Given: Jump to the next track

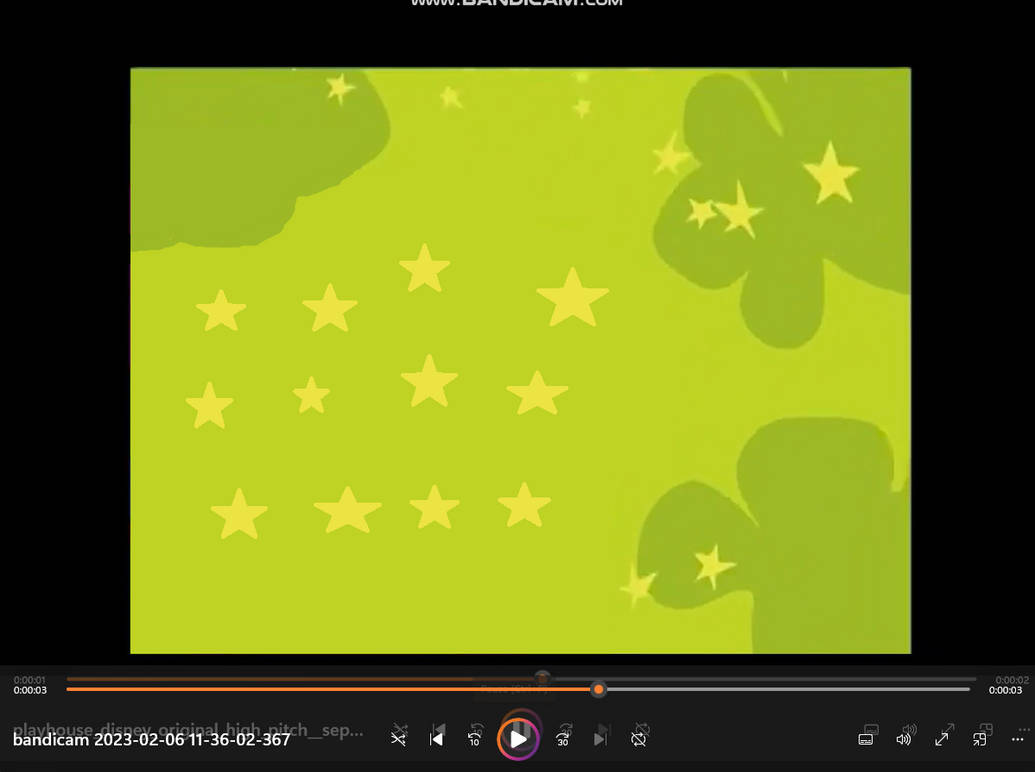Looking at the screenshot, I should click(x=599, y=739).
